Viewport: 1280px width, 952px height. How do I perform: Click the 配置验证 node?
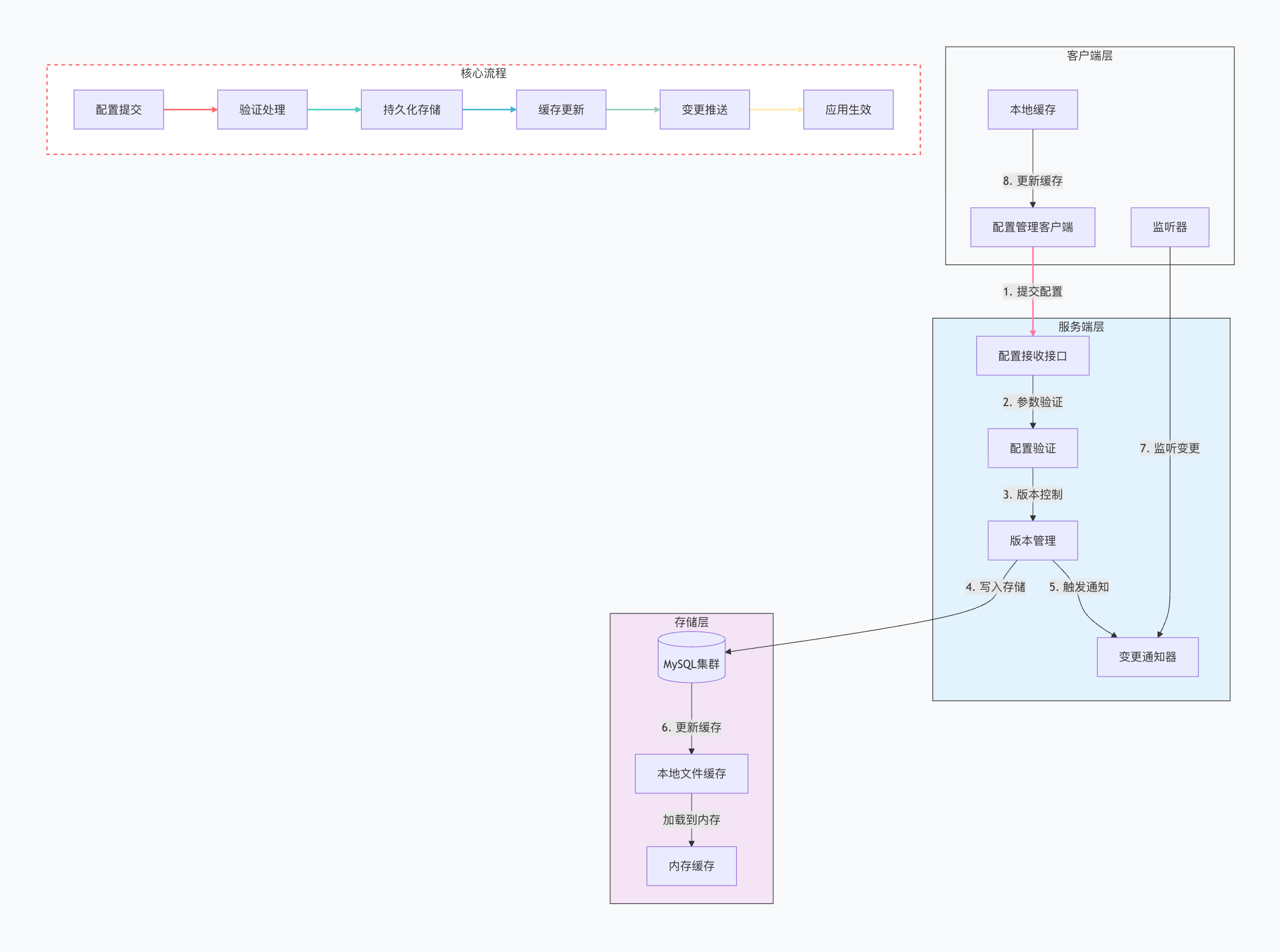pos(1032,448)
